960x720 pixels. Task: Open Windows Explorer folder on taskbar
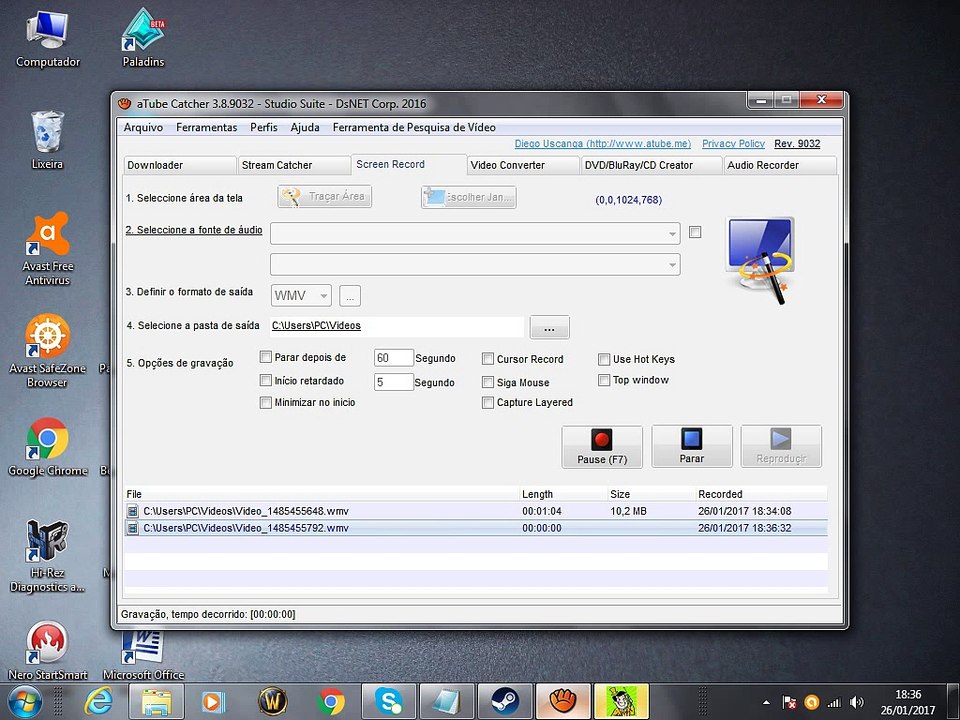coord(156,702)
